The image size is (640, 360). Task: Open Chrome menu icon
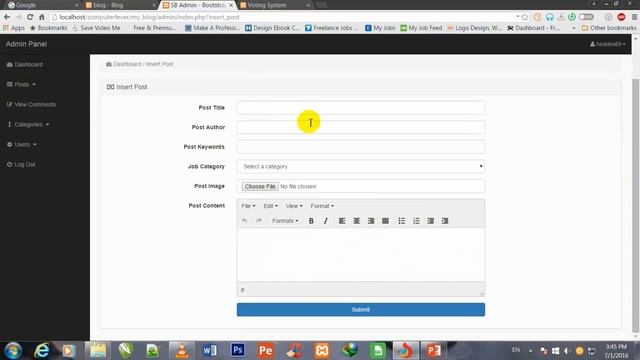pos(634,17)
